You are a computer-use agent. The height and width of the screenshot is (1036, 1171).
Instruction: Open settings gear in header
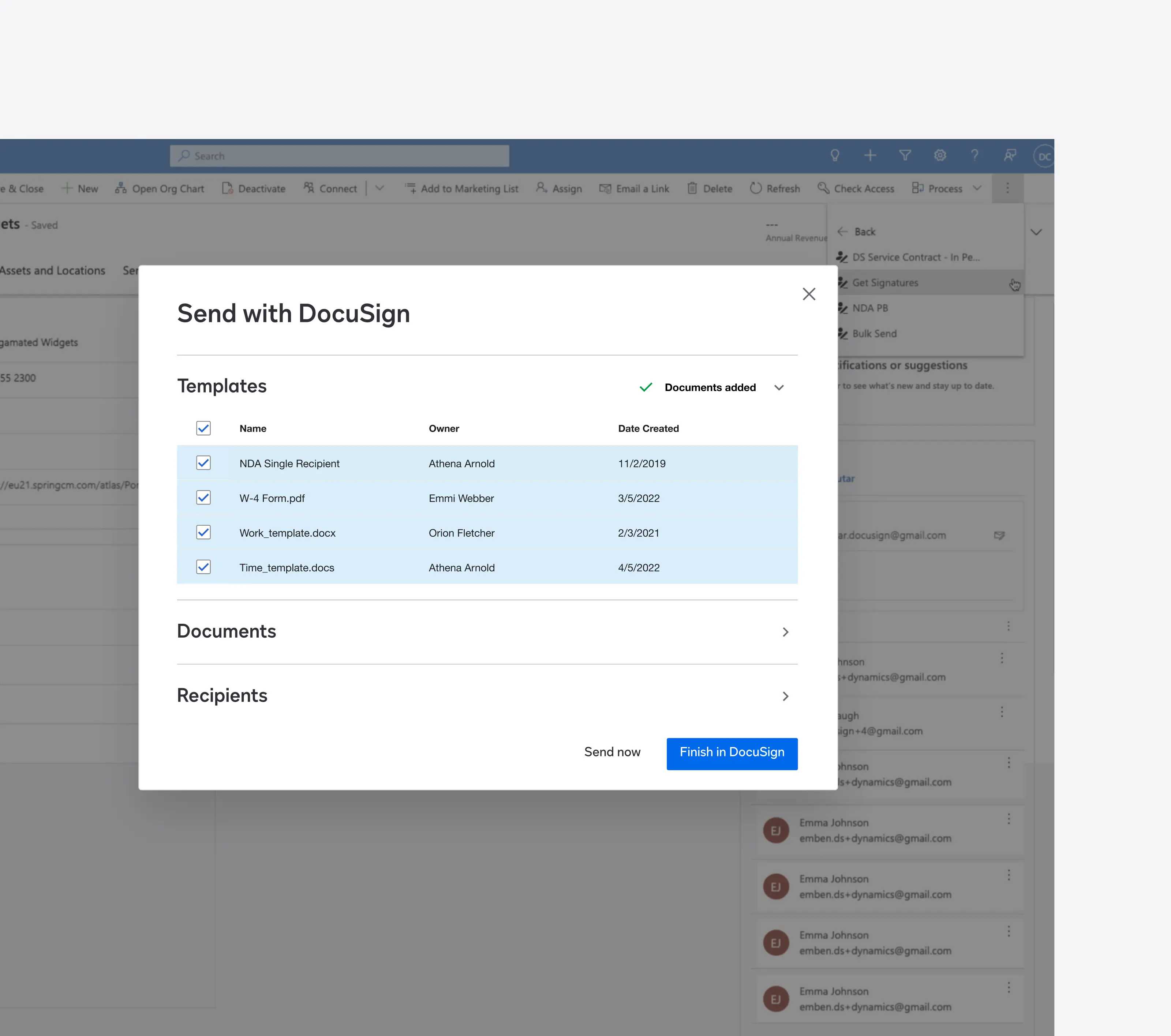[940, 155]
